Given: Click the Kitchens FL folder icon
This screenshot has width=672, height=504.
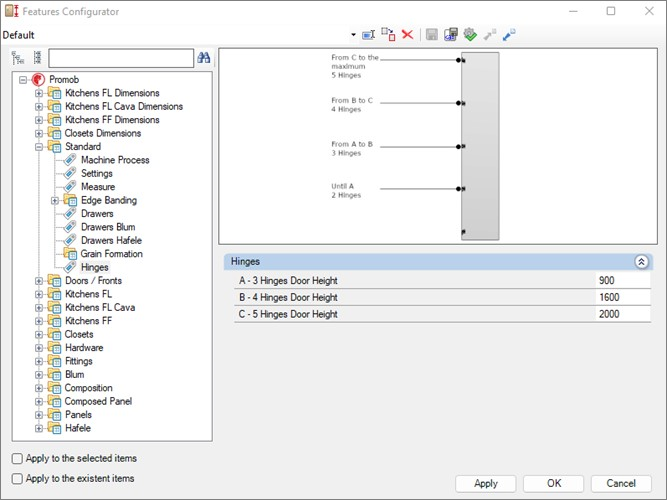Looking at the screenshot, I should tap(54, 294).
